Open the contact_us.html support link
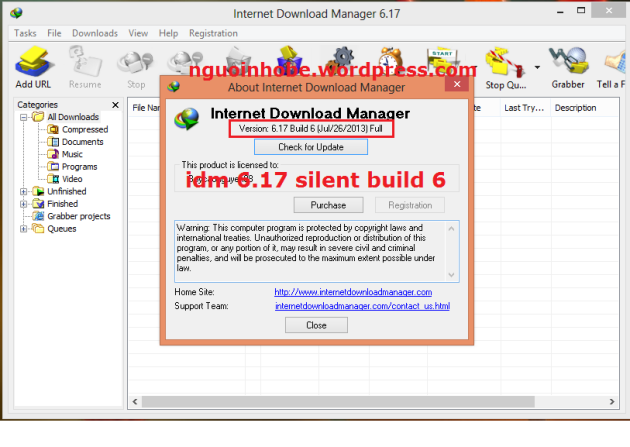The height and width of the screenshot is (447, 630). [362, 306]
